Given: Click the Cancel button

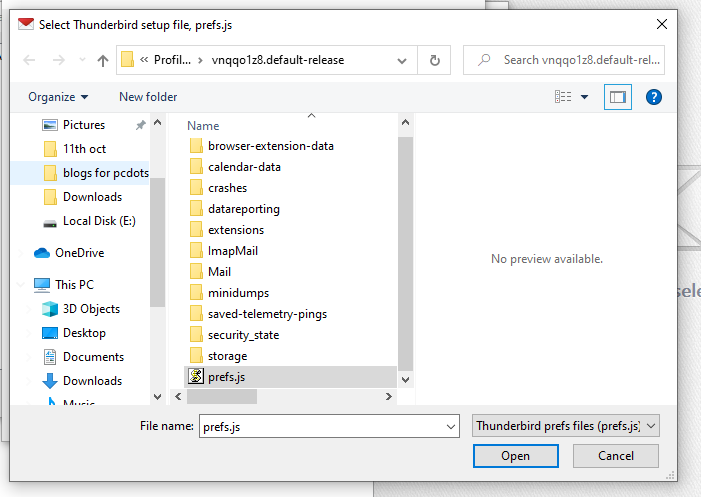Looking at the screenshot, I should [x=616, y=456].
